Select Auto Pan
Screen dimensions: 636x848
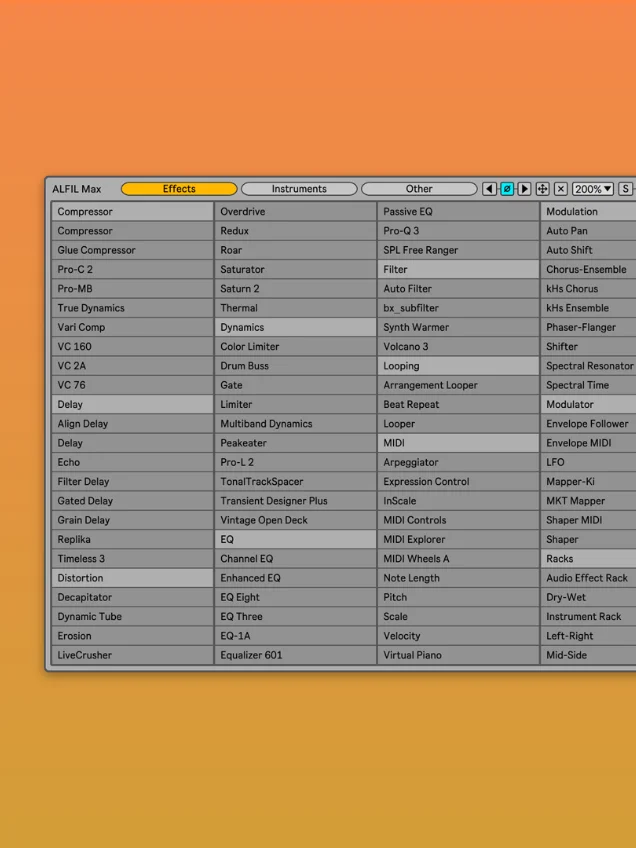tap(588, 231)
